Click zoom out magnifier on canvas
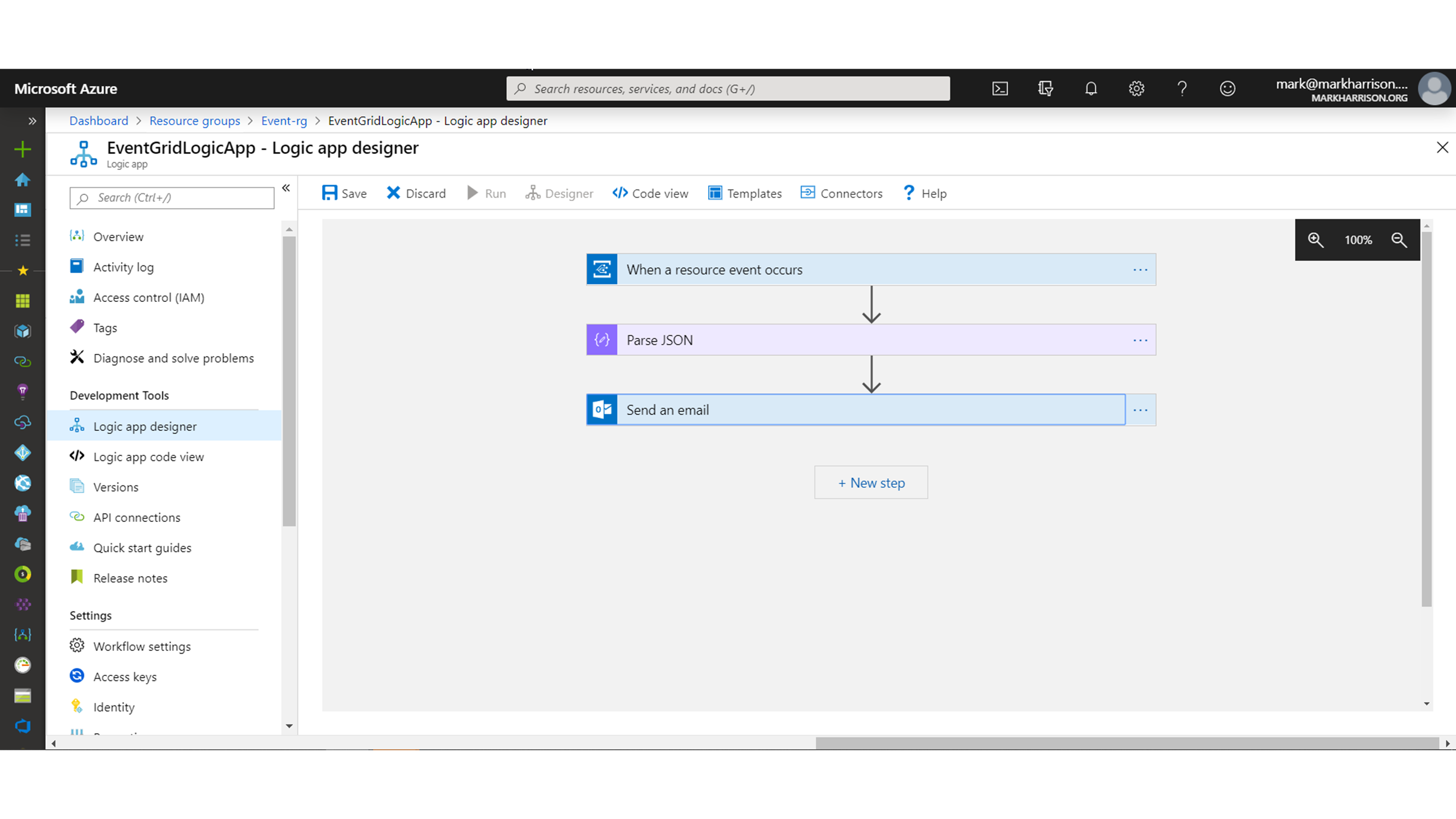Viewport: 1456px width, 819px height. tap(1399, 240)
